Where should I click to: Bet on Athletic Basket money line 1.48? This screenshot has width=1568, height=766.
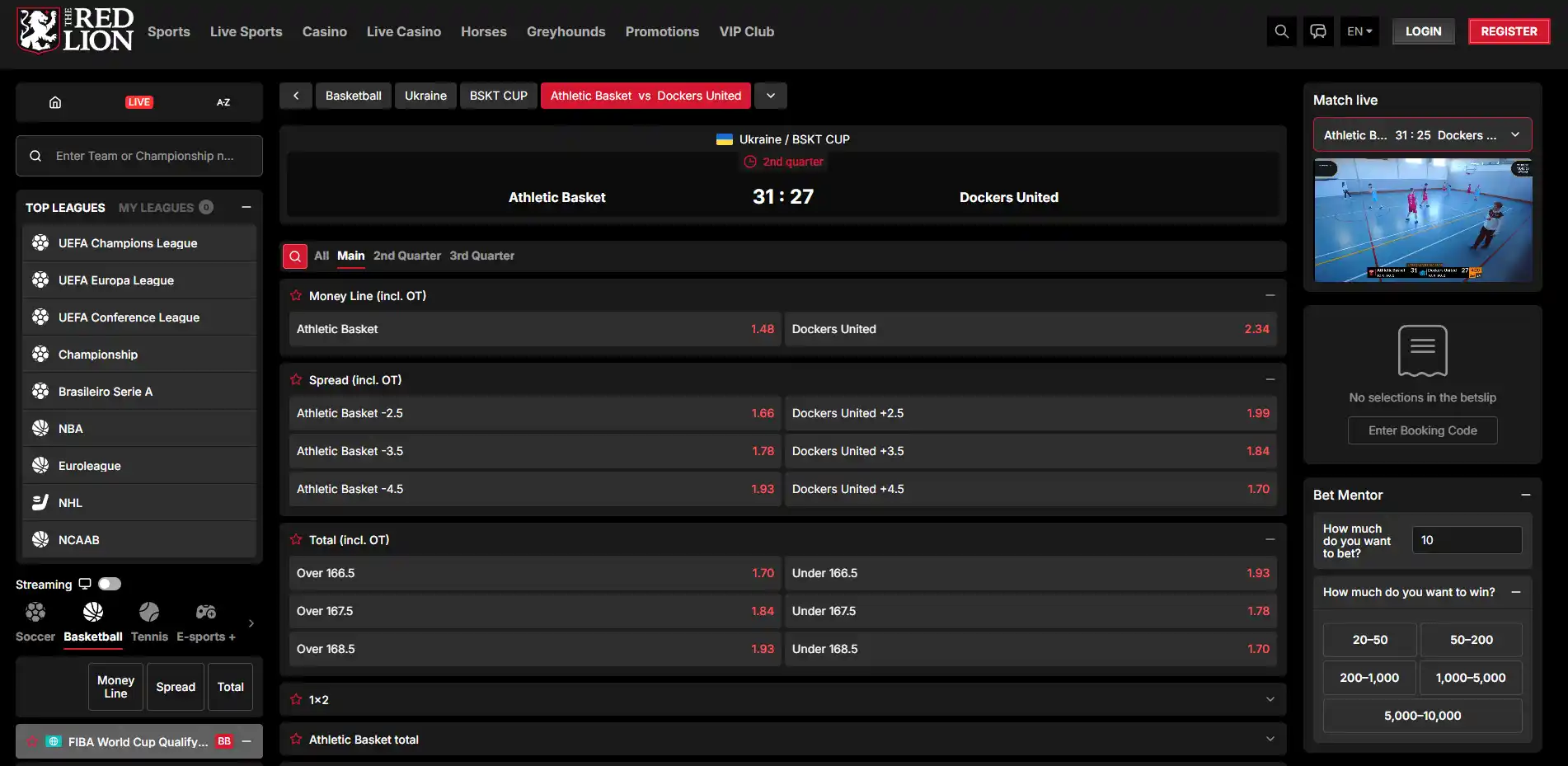535,329
